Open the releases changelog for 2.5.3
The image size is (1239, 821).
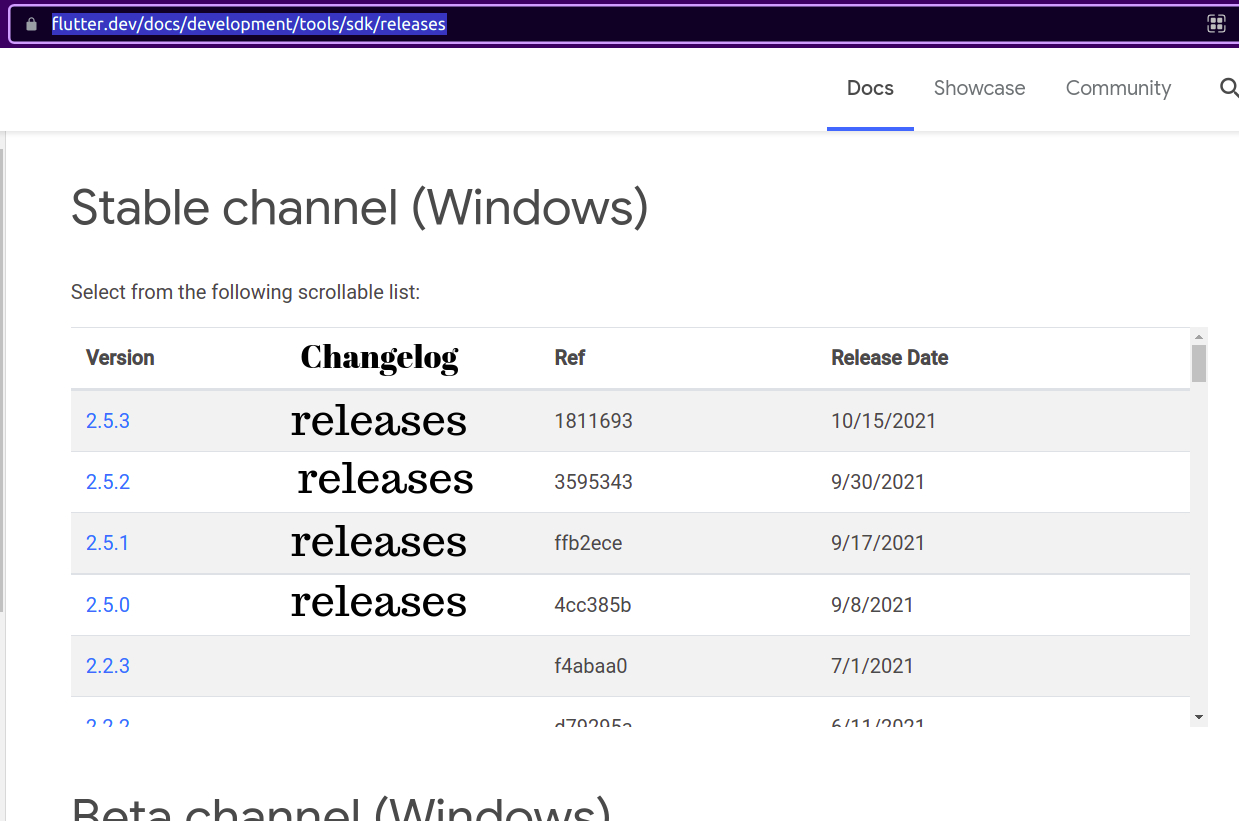pyautogui.click(x=379, y=421)
